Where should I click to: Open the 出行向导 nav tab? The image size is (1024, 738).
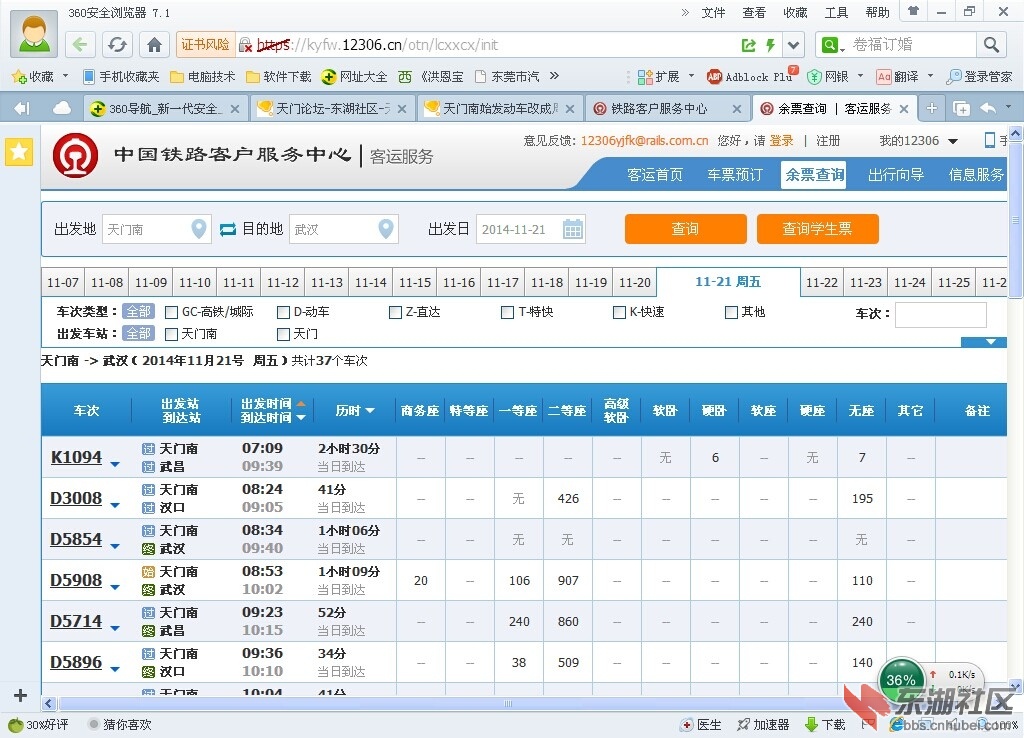895,174
